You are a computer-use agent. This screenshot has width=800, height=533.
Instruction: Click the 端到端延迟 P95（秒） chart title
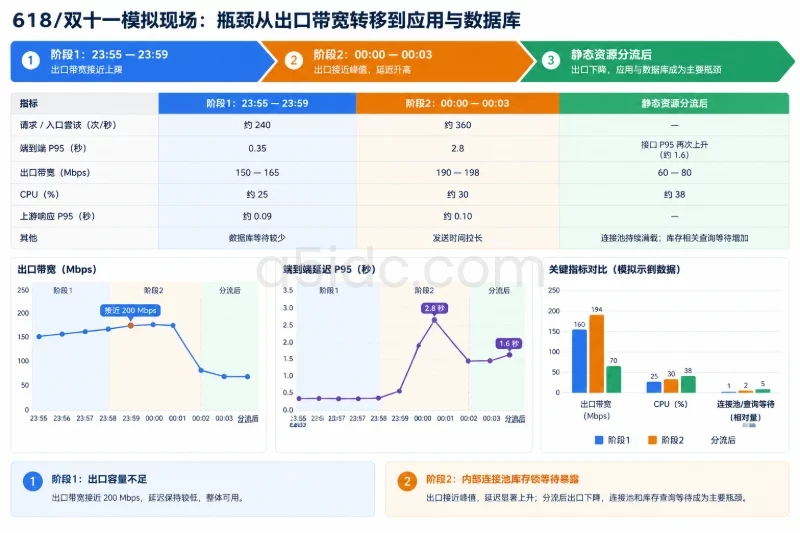[x=330, y=269]
